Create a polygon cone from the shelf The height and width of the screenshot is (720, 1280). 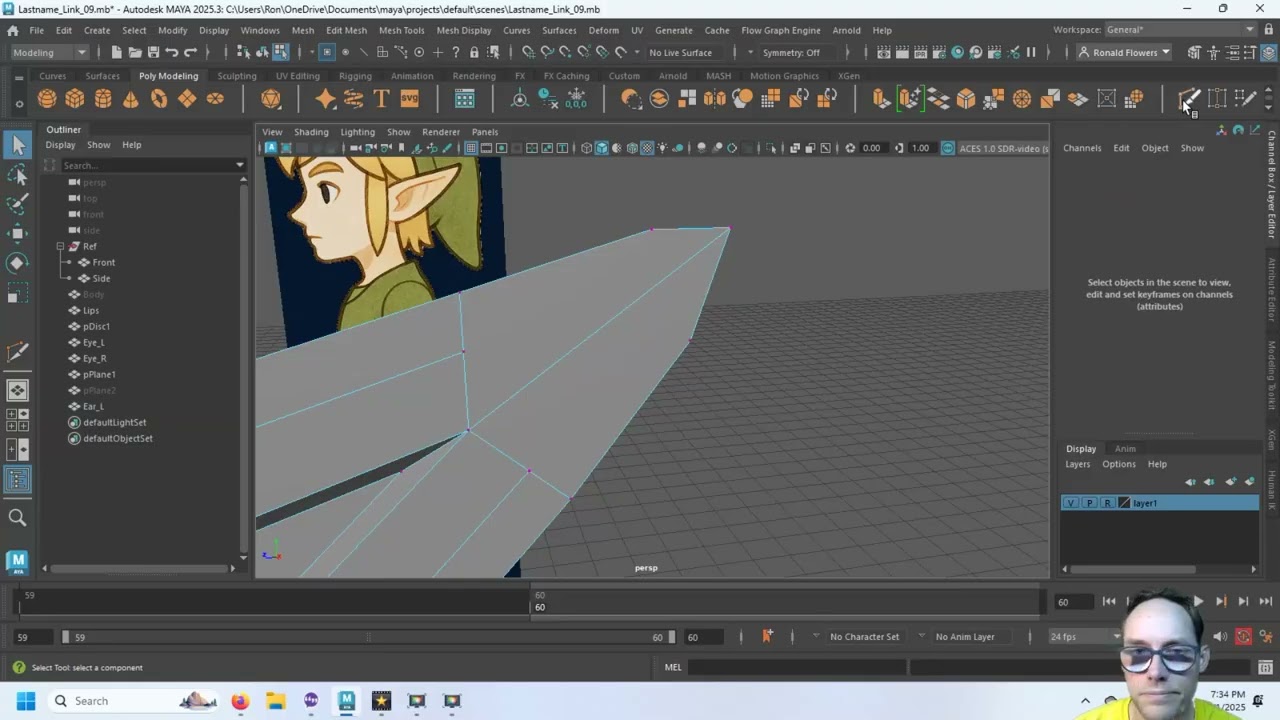coord(131,98)
